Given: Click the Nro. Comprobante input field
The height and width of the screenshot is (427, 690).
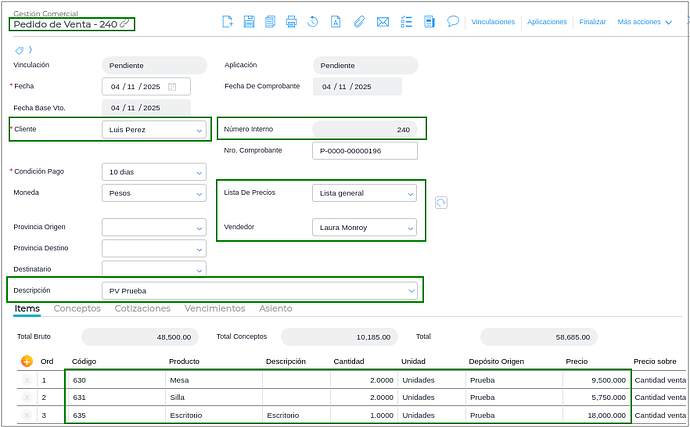Looking at the screenshot, I should click(364, 151).
